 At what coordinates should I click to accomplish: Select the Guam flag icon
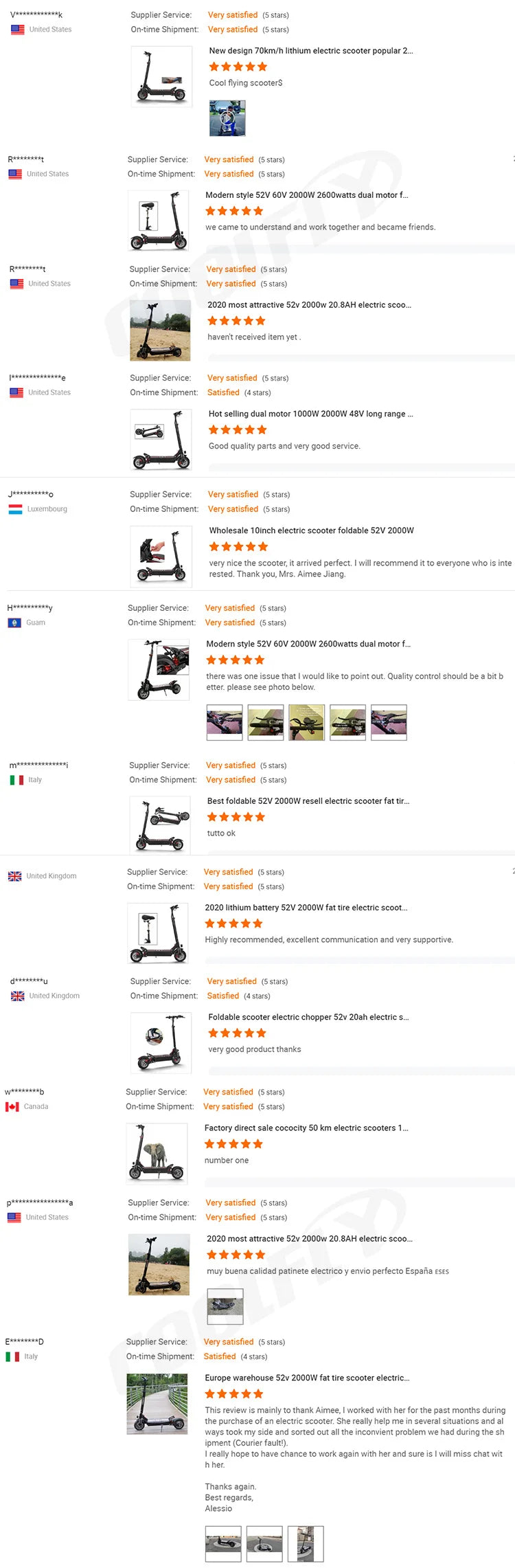[14, 623]
